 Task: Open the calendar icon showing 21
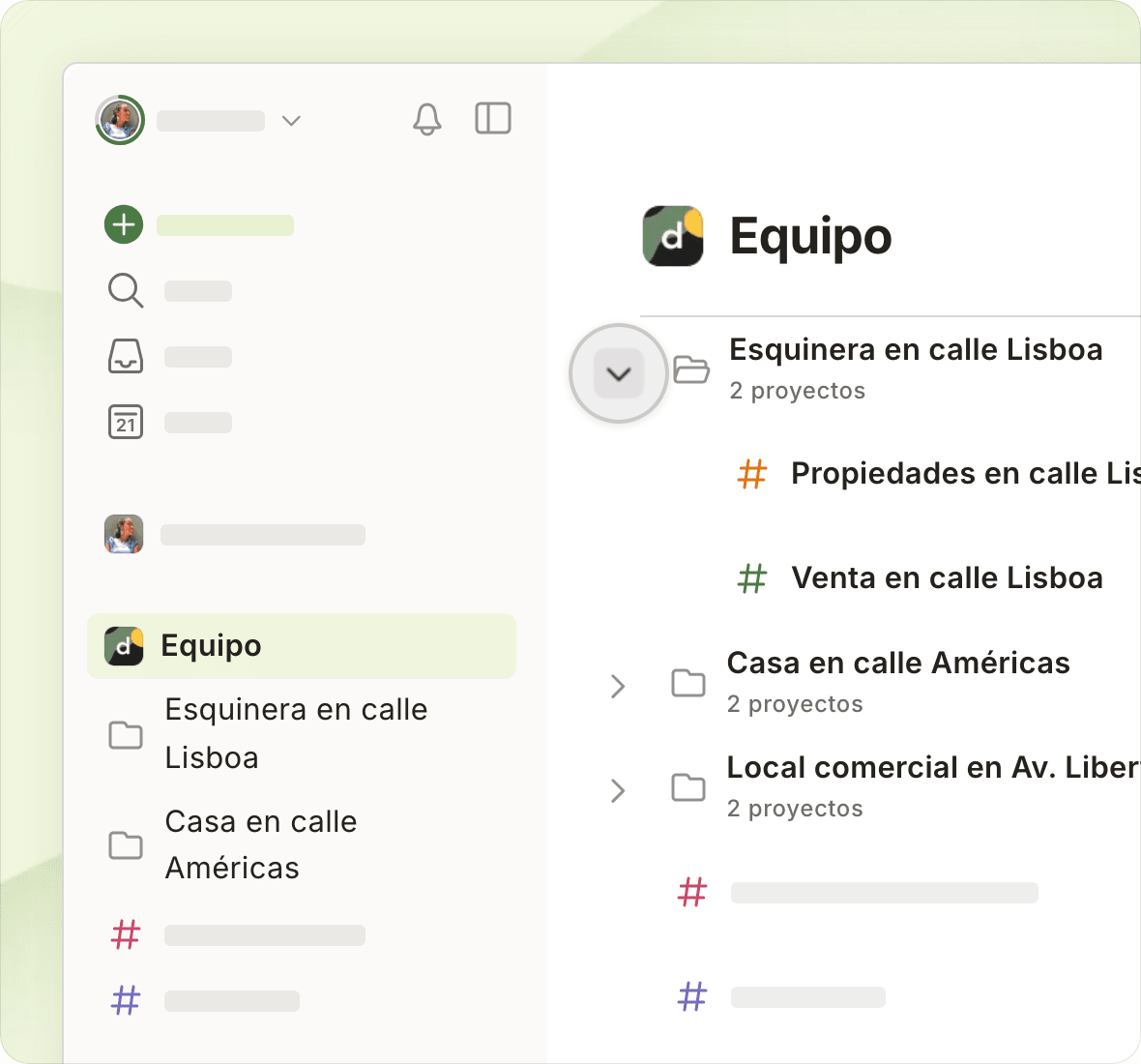(x=125, y=422)
